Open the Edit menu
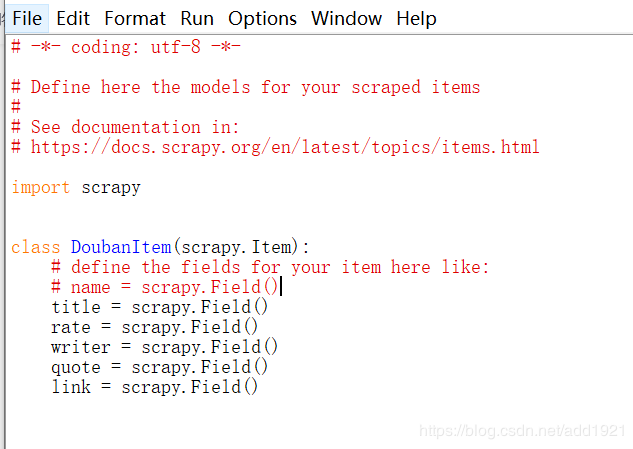Image resolution: width=633 pixels, height=449 pixels. pyautogui.click(x=73, y=19)
